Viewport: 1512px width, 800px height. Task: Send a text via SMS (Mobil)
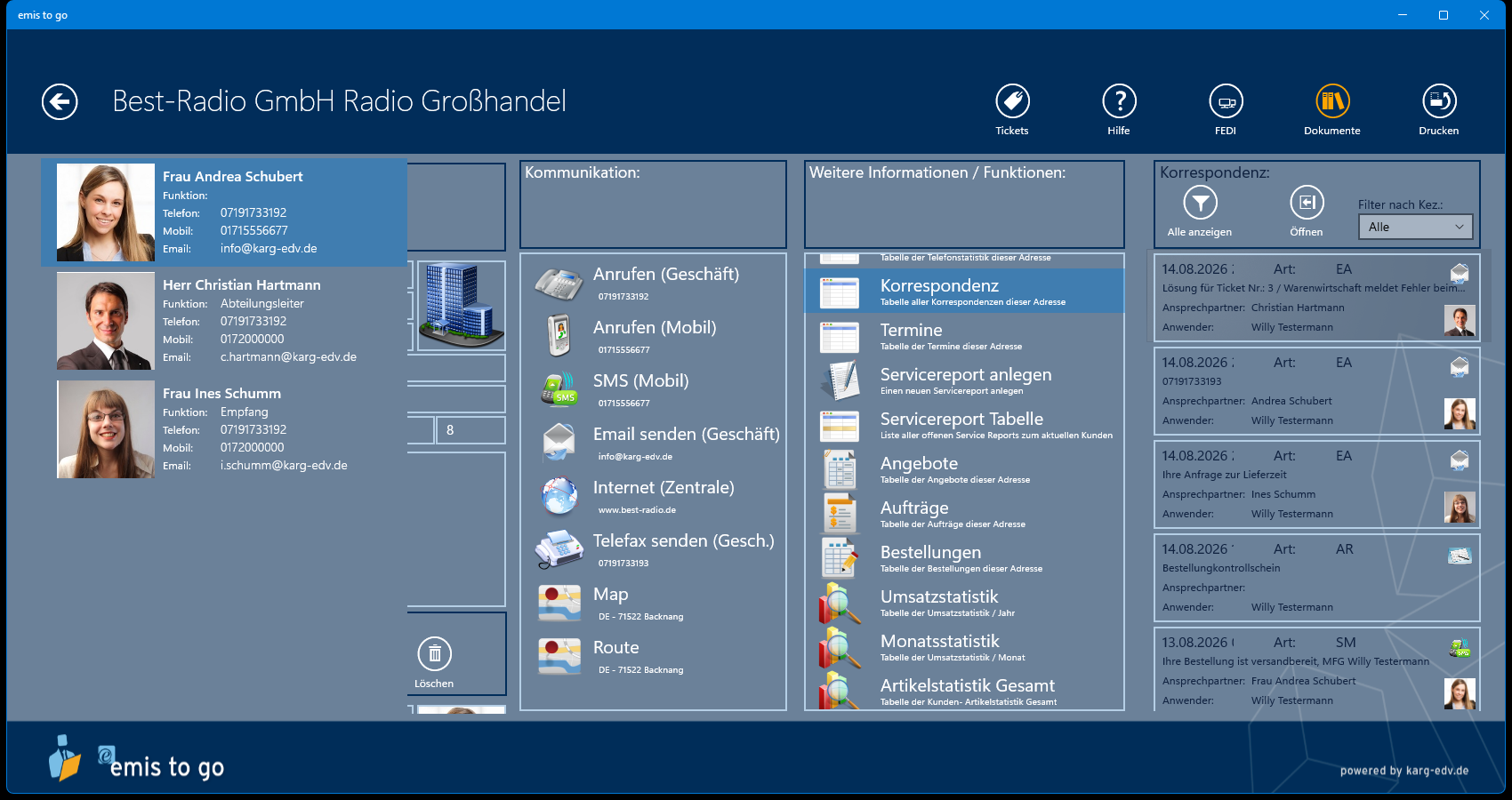coord(653,390)
